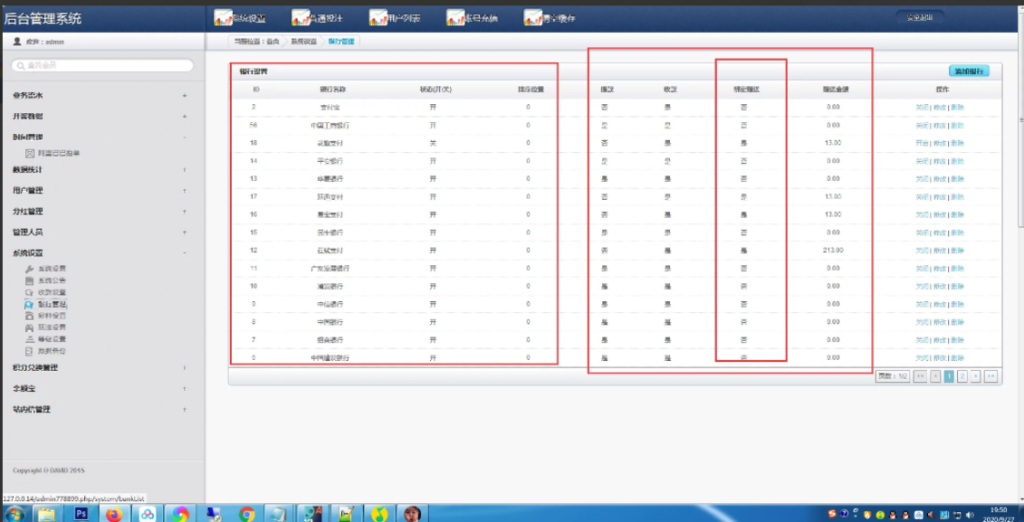
Task: Open Baidu Netdisk cloud icon in taskbar
Action: coord(148,514)
